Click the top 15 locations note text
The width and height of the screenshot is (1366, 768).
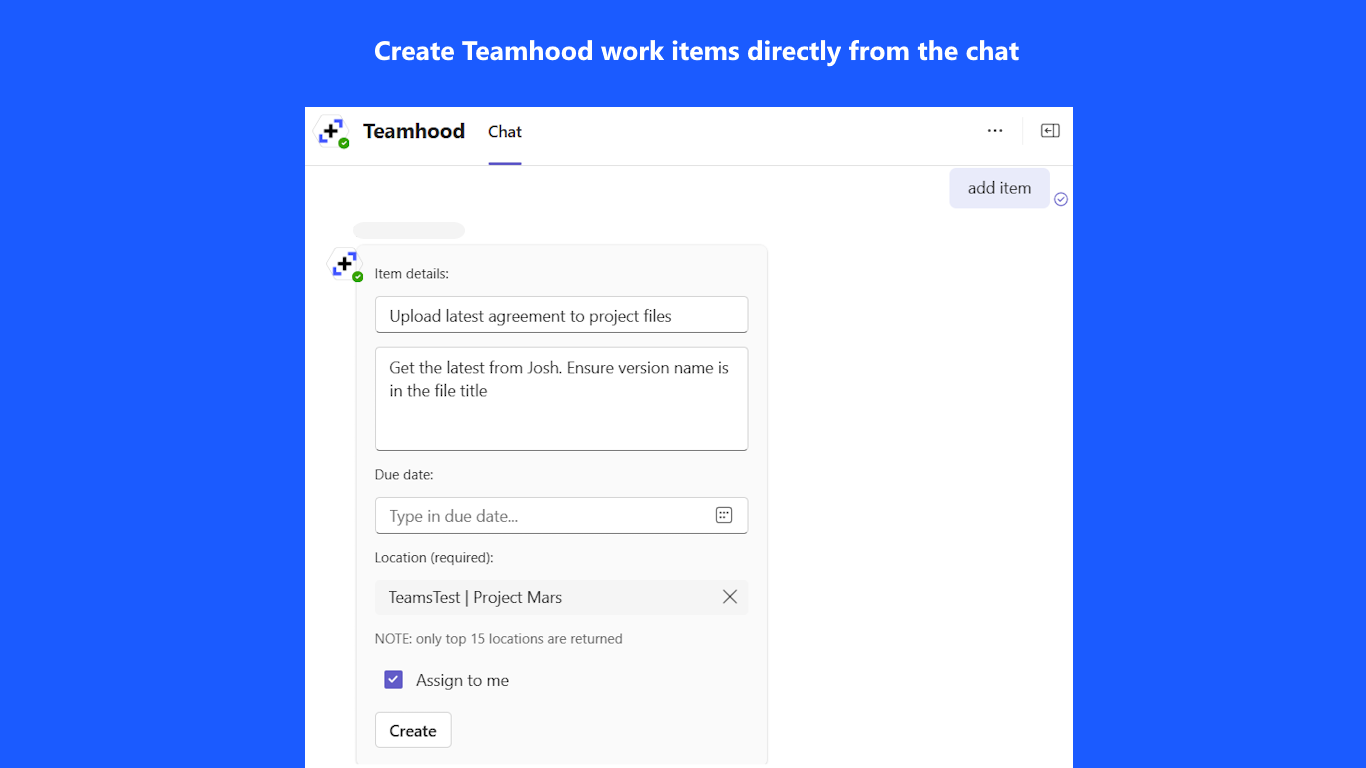(498, 638)
